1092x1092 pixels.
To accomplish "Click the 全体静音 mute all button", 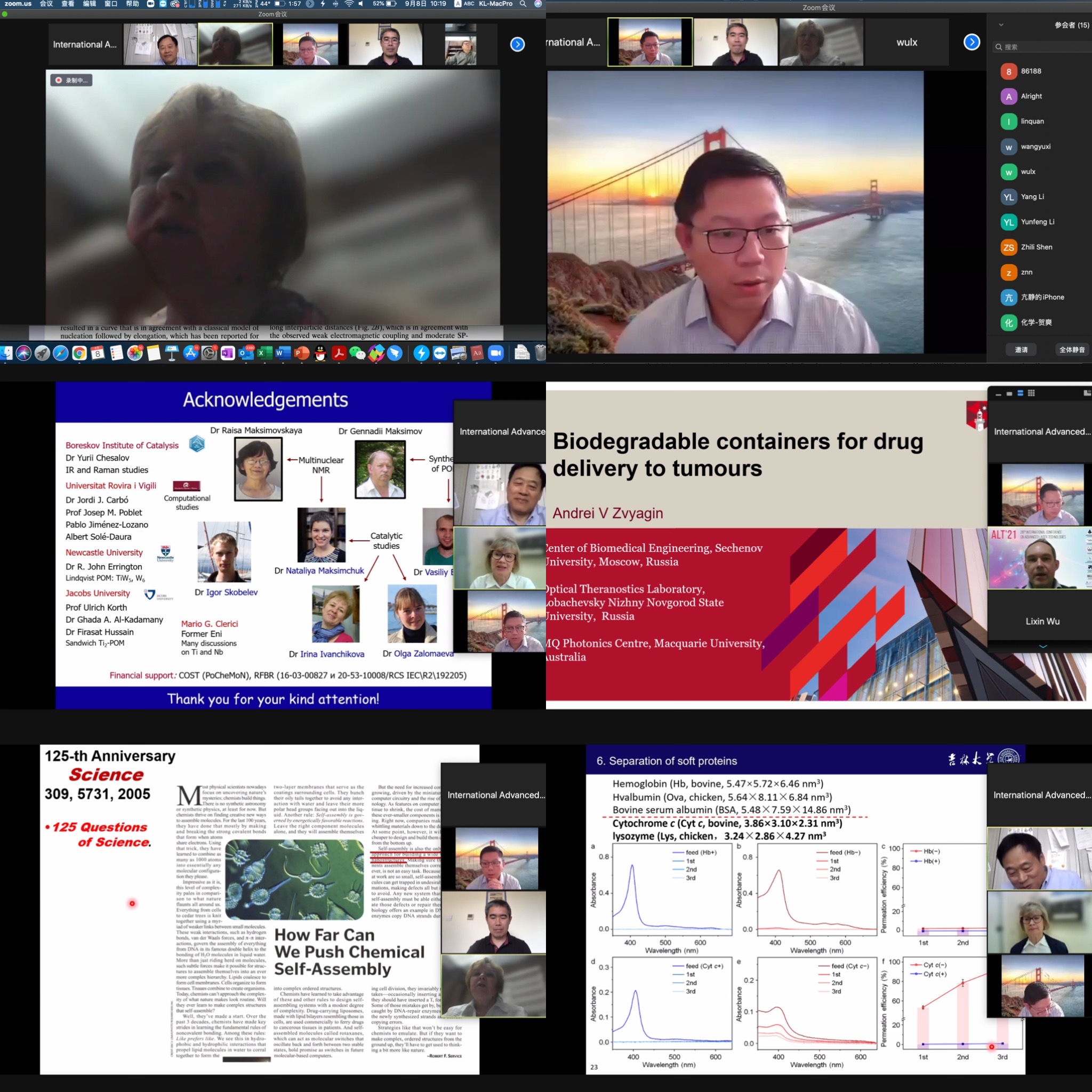I will pos(1072,350).
